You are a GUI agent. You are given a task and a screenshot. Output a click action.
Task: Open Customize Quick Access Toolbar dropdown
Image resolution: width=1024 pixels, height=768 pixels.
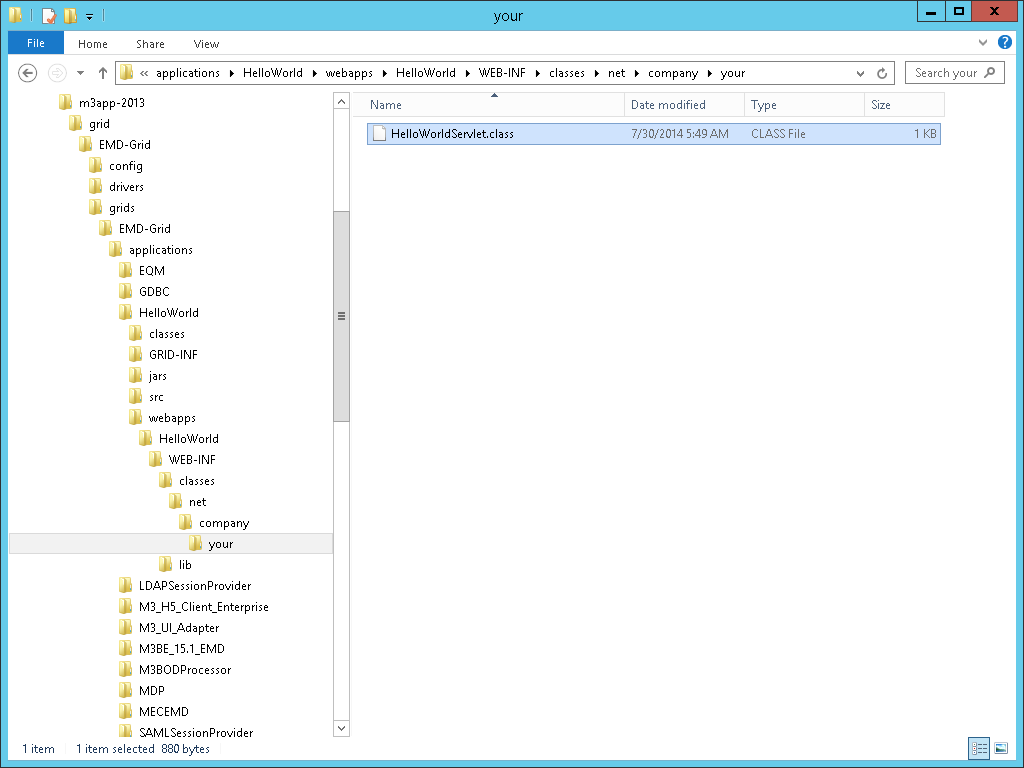tap(89, 16)
